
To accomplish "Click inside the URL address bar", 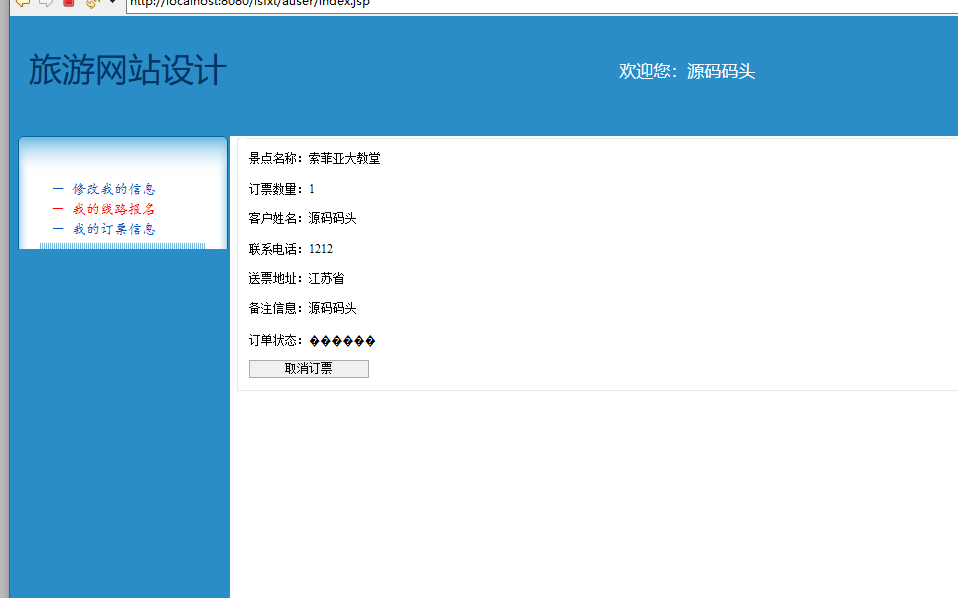I will pyautogui.click(x=300, y=4).
